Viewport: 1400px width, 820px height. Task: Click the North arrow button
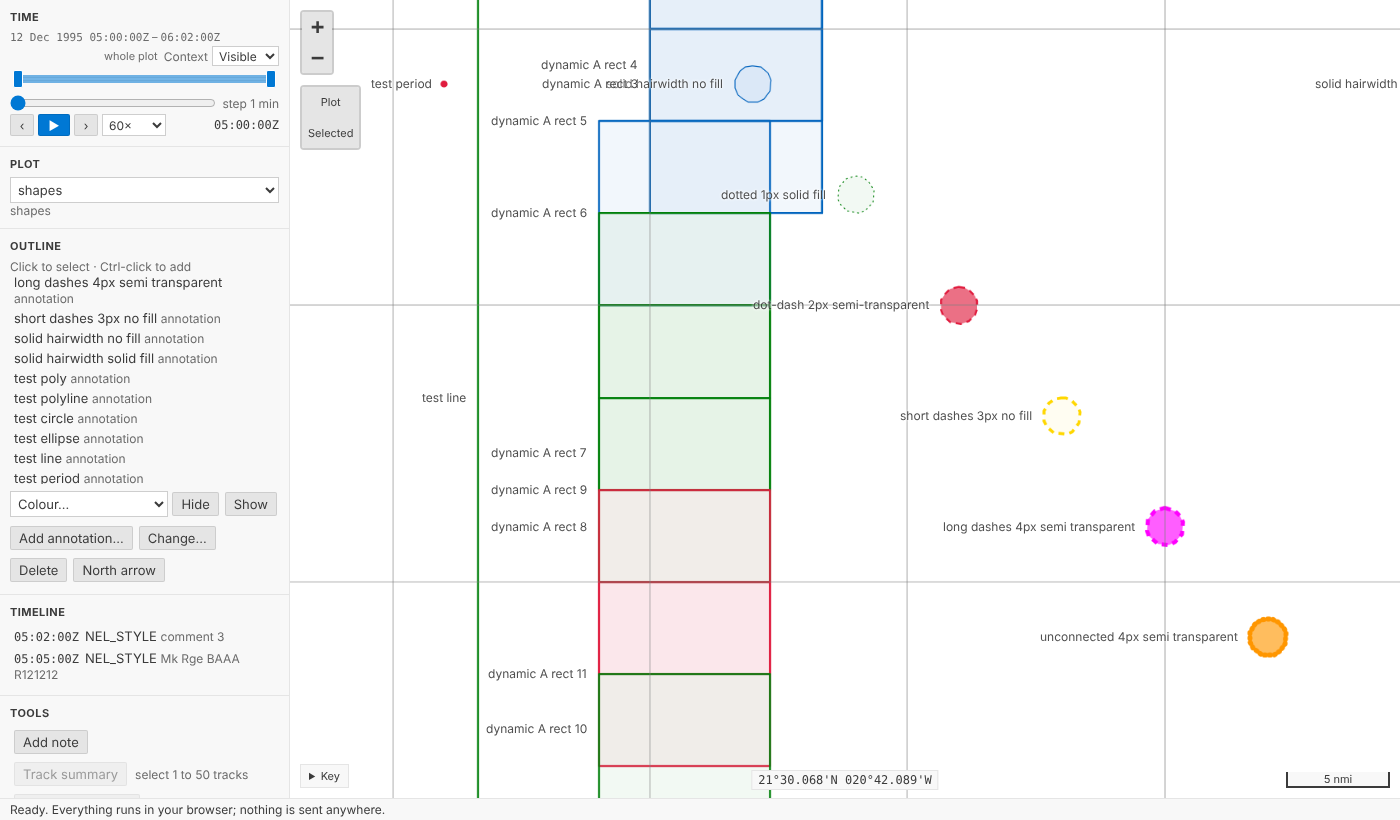point(119,570)
